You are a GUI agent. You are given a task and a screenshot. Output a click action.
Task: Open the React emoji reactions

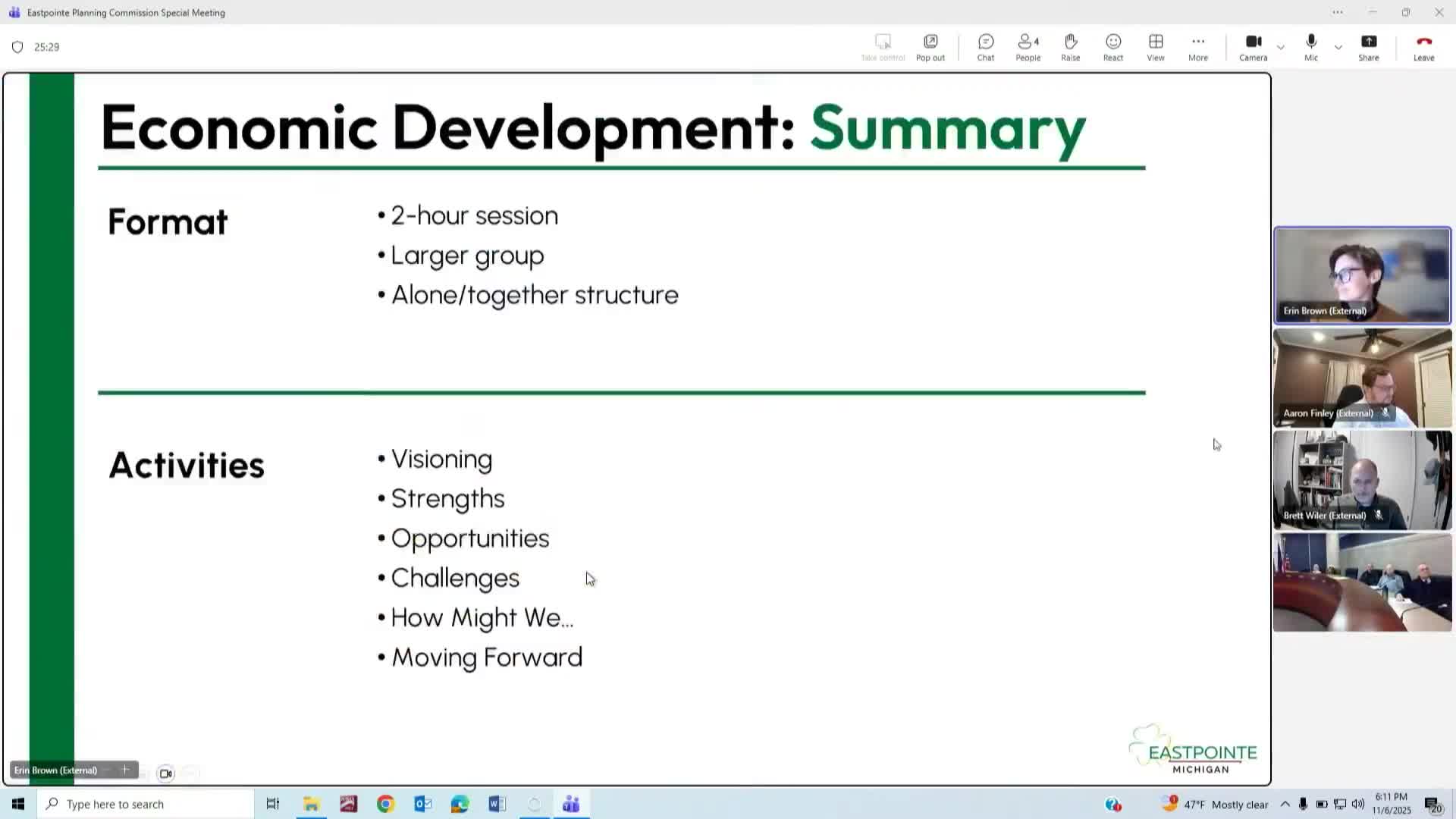pyautogui.click(x=1112, y=46)
